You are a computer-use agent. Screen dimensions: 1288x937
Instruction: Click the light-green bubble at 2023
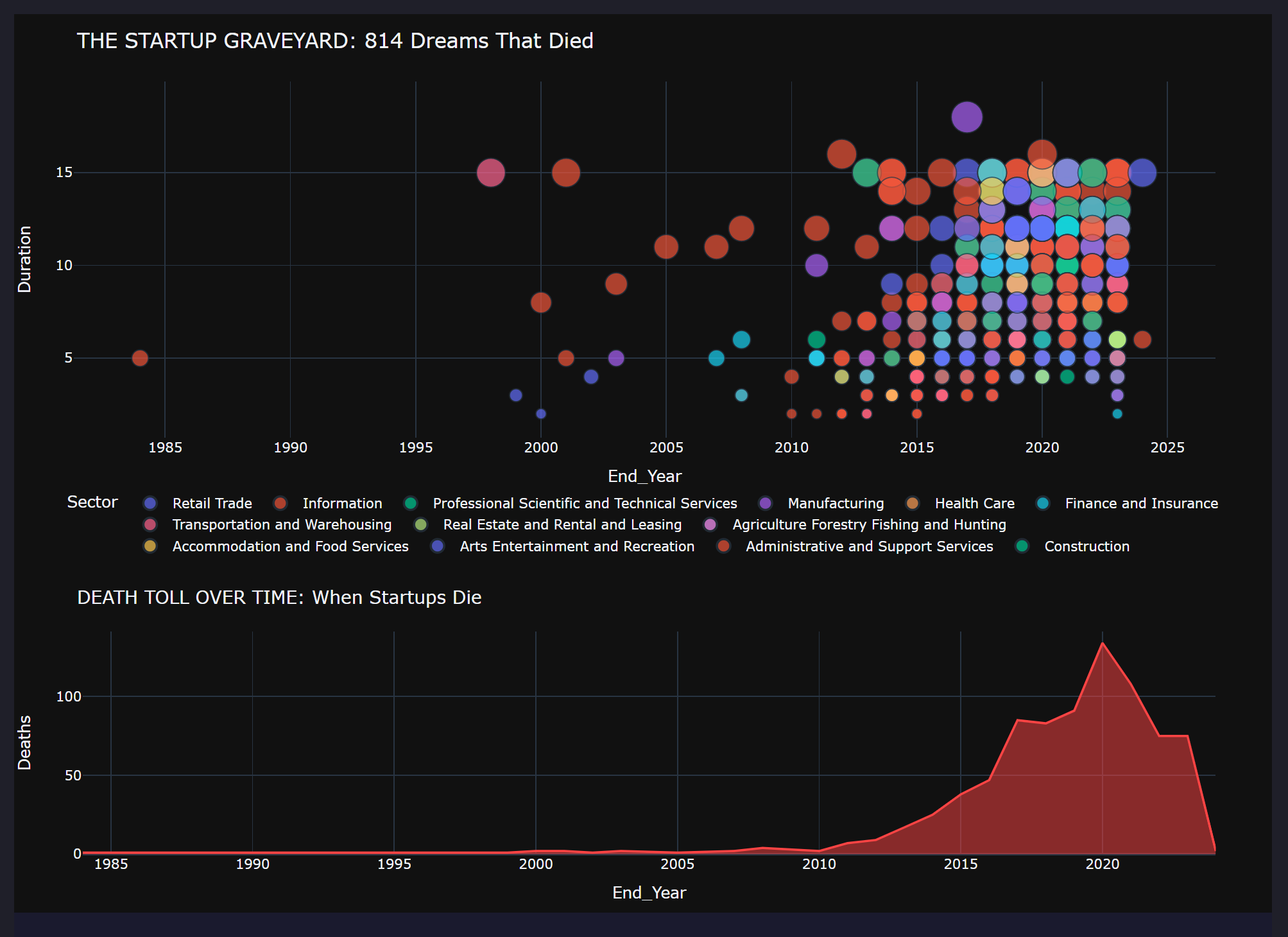(1117, 340)
